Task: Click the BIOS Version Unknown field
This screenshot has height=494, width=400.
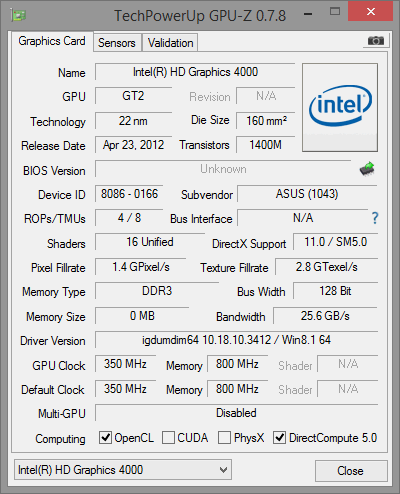Action: 223,169
